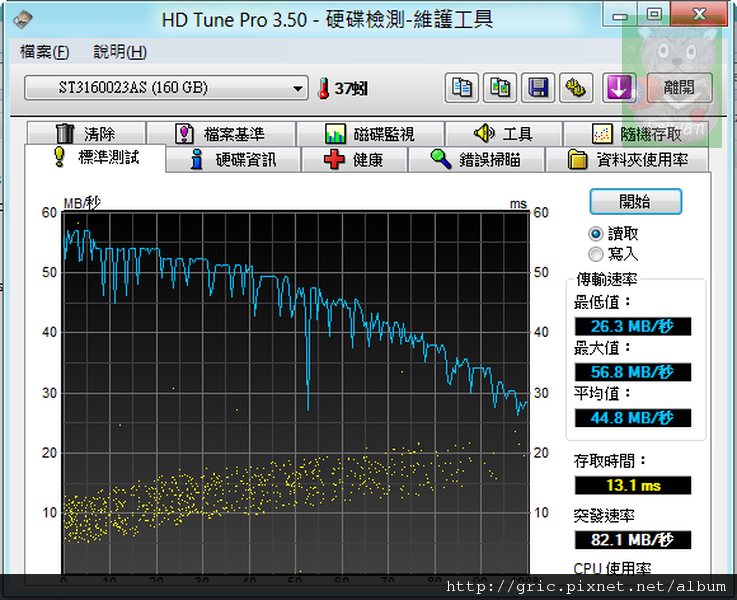Select the 寫入 (Write) radio button
737x600 pixels.
coord(596,254)
